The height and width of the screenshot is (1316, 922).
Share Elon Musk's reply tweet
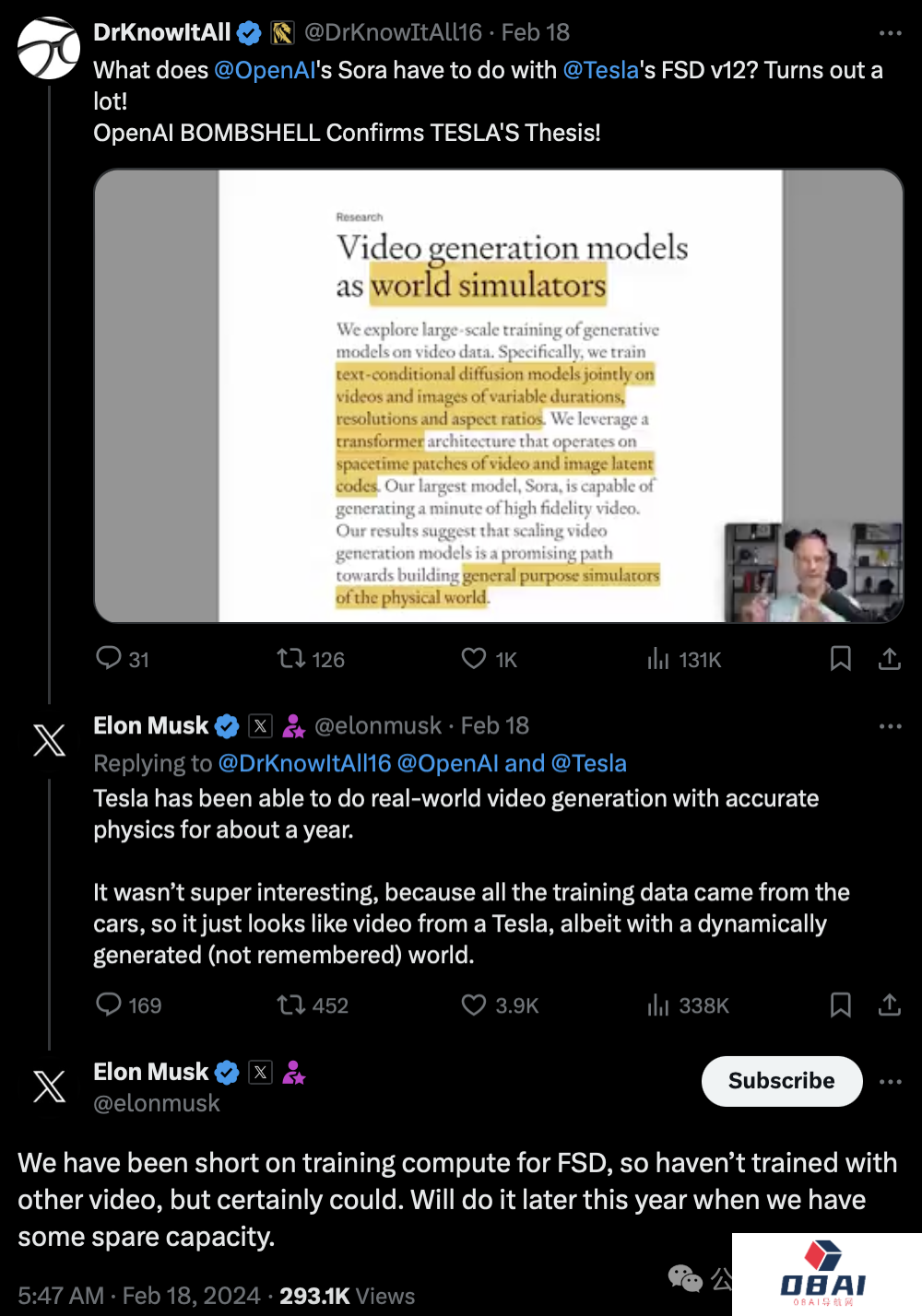889,1004
